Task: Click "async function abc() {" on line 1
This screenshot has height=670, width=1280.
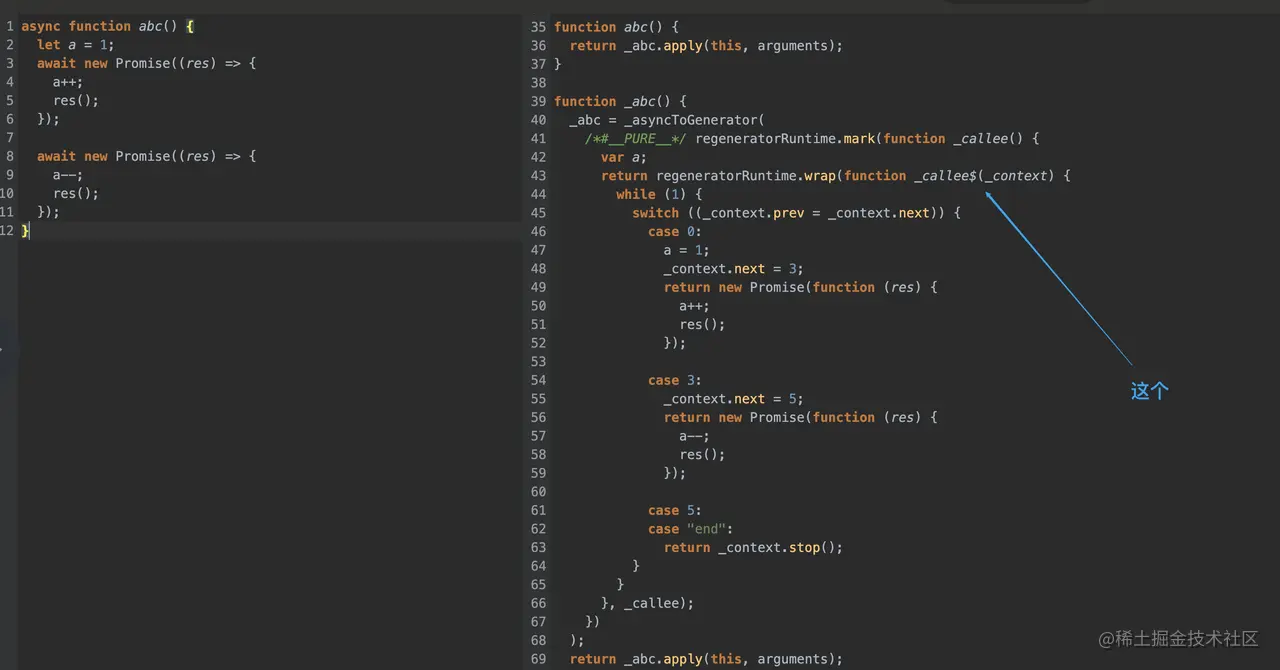Action: point(107,26)
